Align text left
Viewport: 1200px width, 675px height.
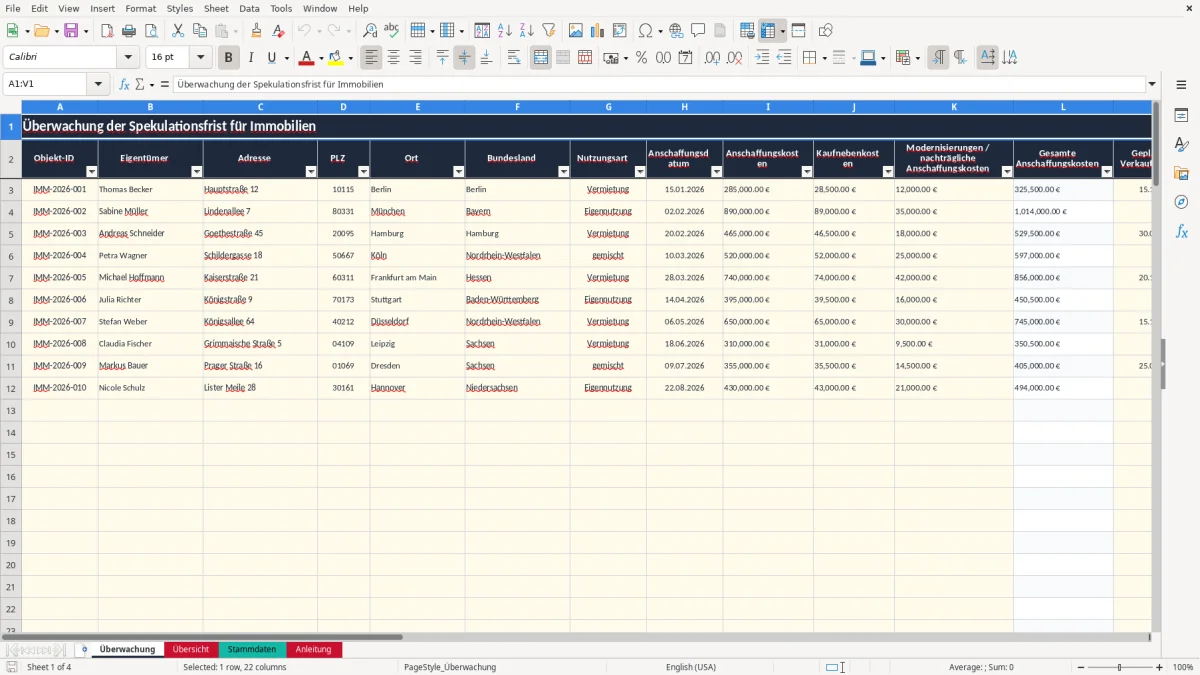pyautogui.click(x=372, y=58)
